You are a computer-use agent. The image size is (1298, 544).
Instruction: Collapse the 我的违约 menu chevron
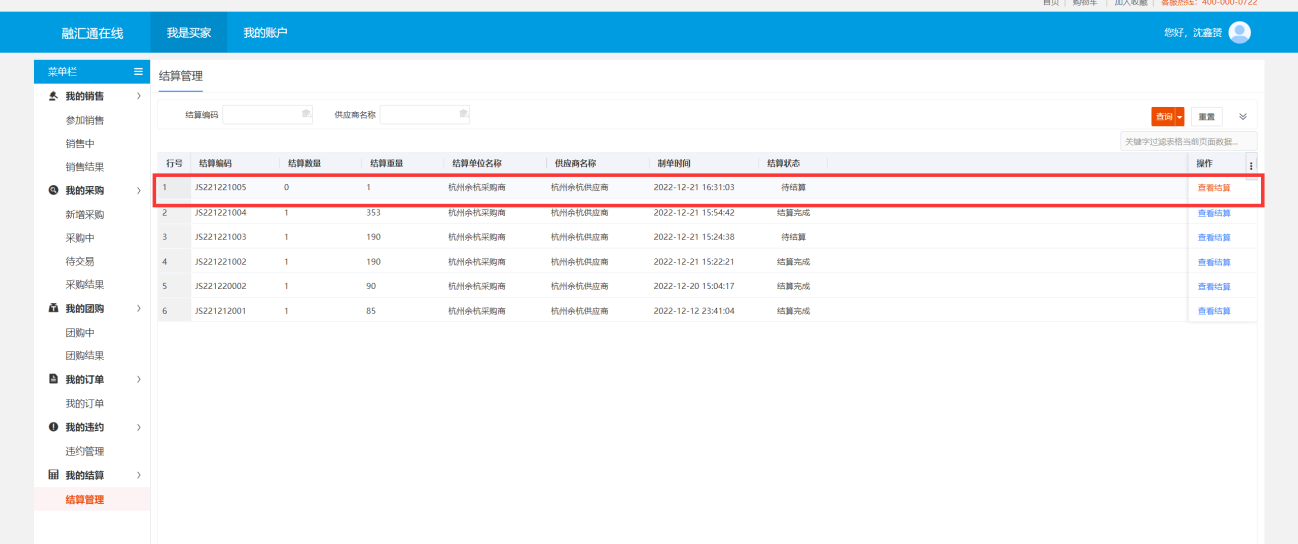(x=139, y=427)
